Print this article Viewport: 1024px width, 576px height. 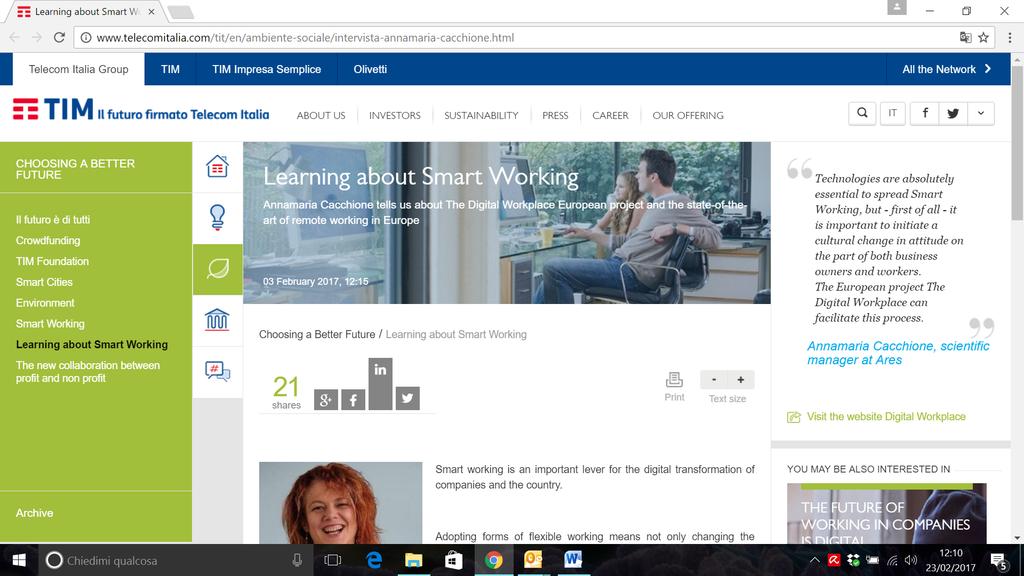pyautogui.click(x=674, y=386)
